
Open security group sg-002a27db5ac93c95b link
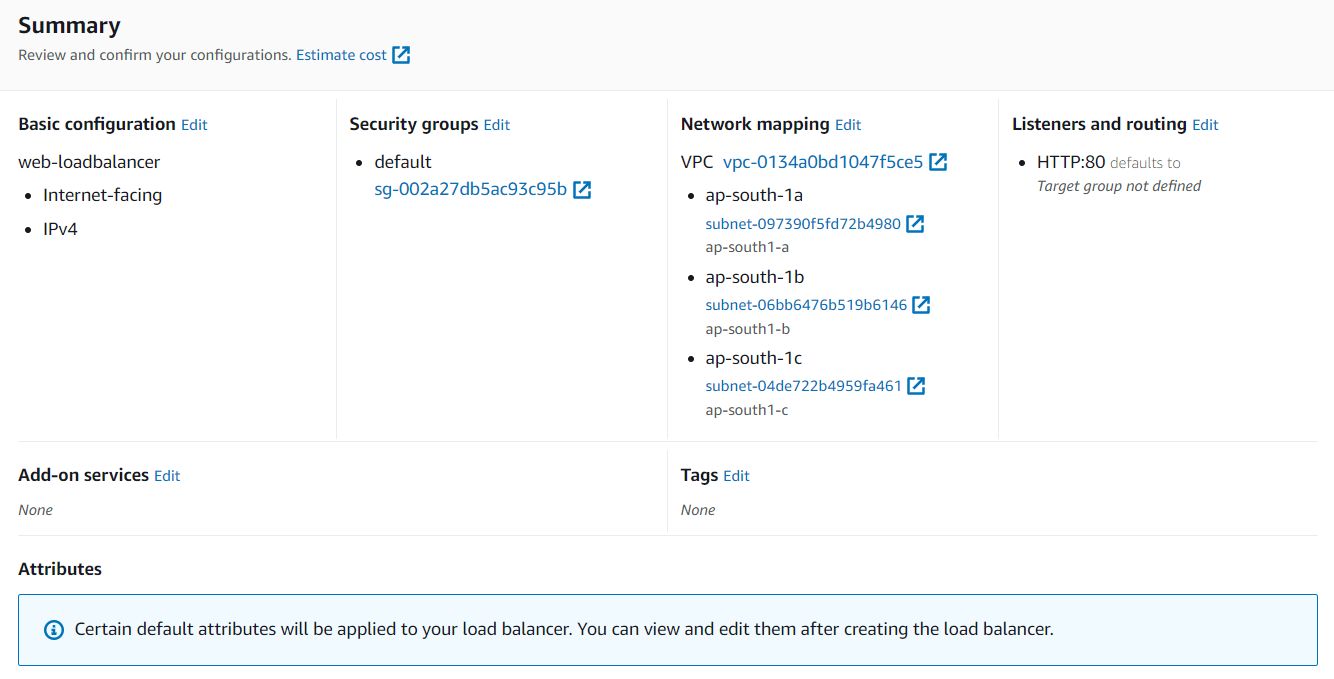pos(471,189)
